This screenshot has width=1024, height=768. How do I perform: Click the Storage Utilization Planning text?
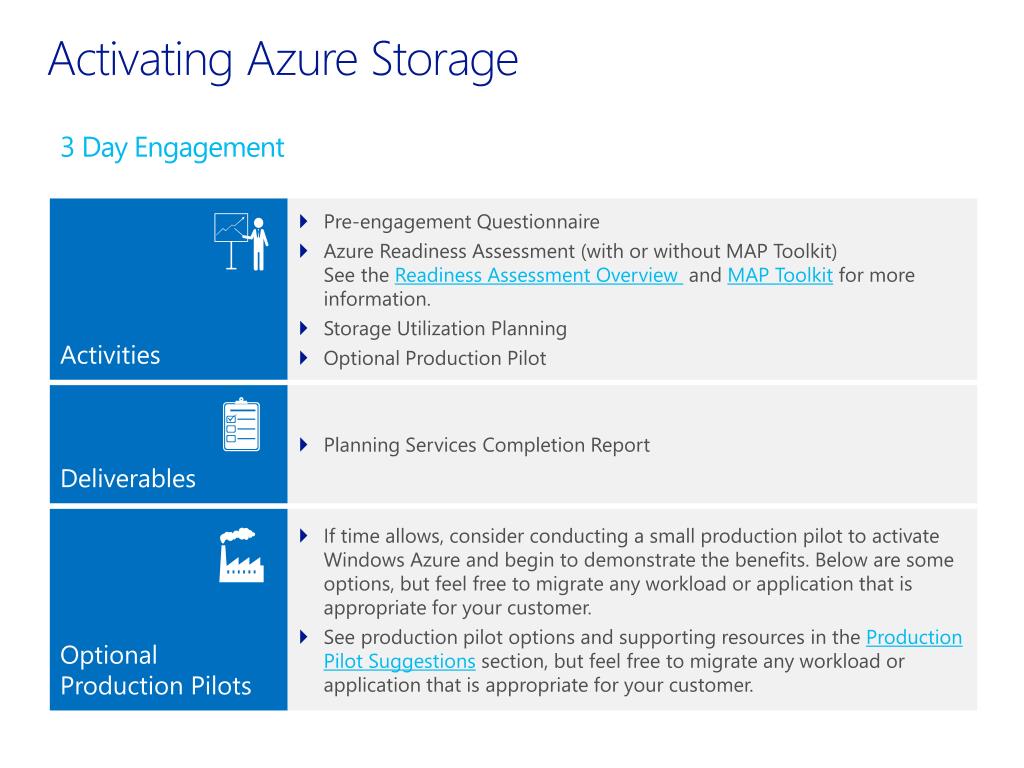point(445,328)
